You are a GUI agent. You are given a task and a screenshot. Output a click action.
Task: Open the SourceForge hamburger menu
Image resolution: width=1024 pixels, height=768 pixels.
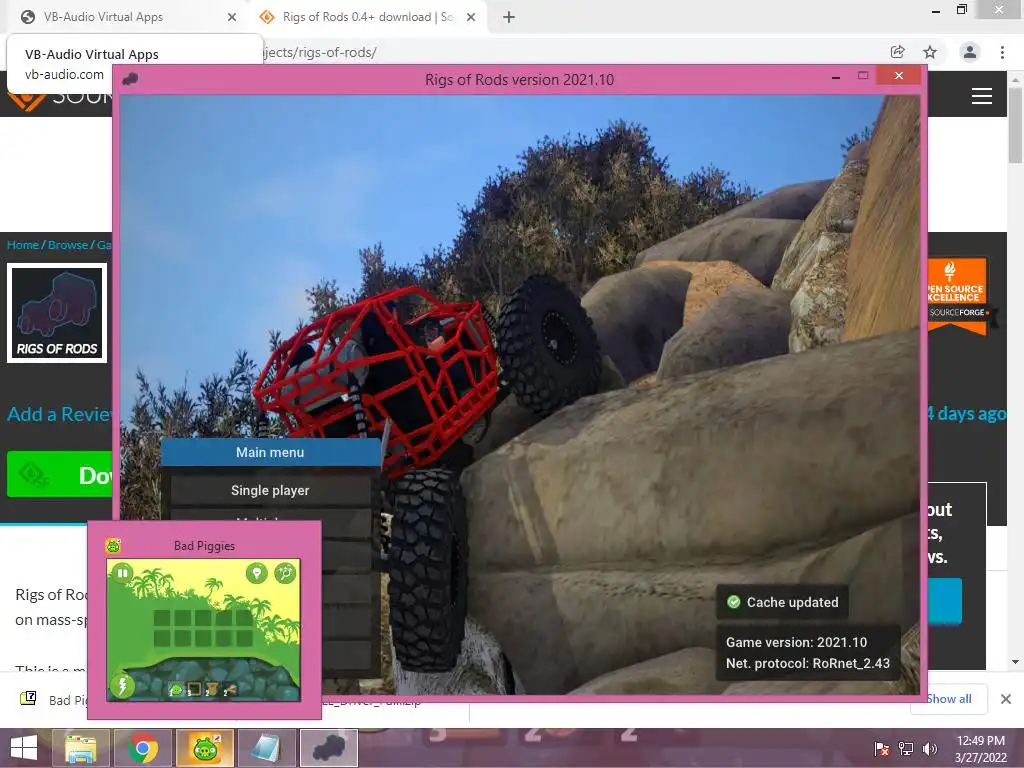[x=982, y=96]
